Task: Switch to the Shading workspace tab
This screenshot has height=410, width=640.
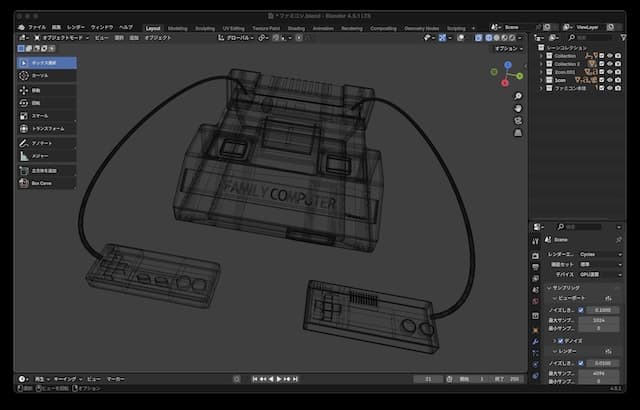Action: 296,29
